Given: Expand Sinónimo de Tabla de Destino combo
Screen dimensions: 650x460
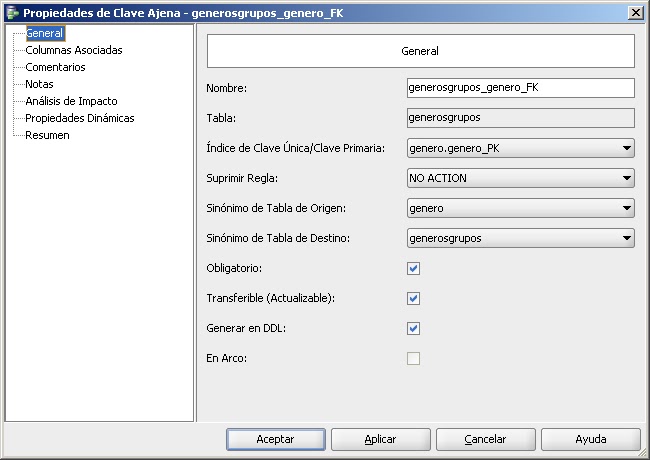Looking at the screenshot, I should (521, 238).
